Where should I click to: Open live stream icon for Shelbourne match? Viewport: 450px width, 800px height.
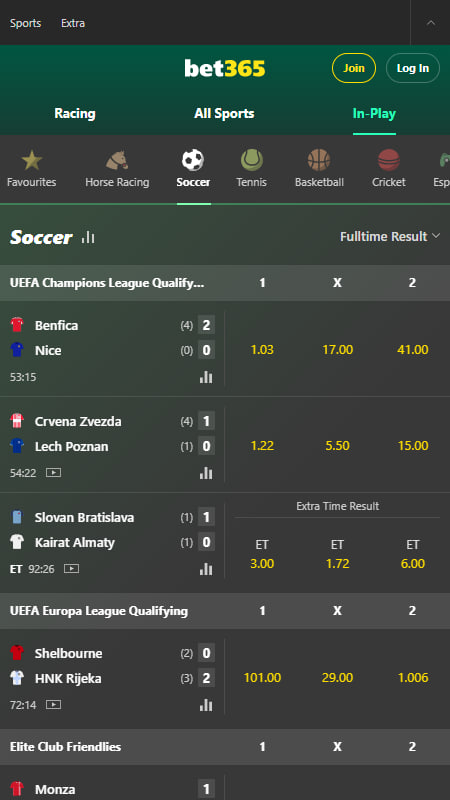[54, 705]
